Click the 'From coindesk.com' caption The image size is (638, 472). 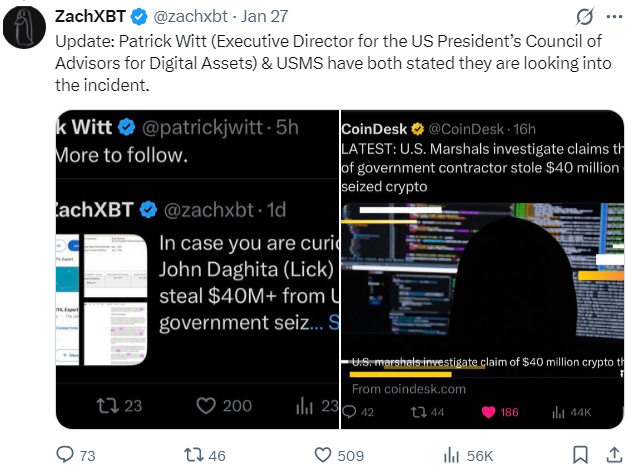409,388
